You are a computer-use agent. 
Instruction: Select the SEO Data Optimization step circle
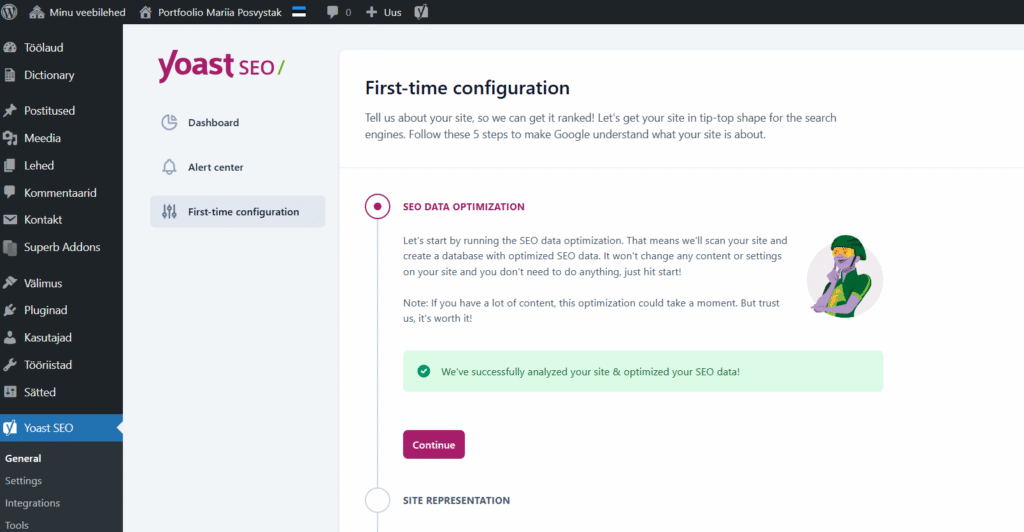pos(377,207)
